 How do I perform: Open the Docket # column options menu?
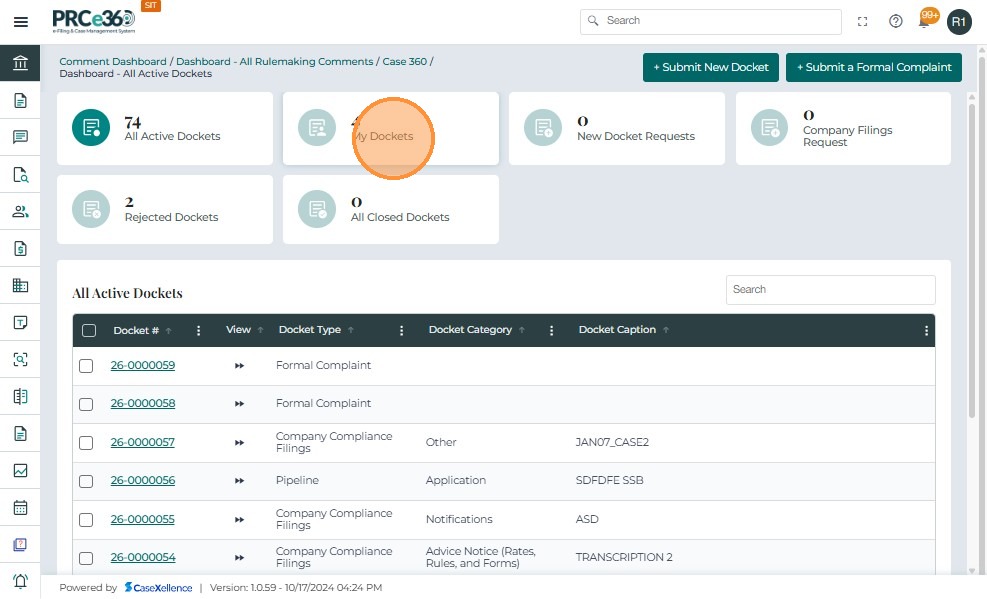pyautogui.click(x=198, y=331)
